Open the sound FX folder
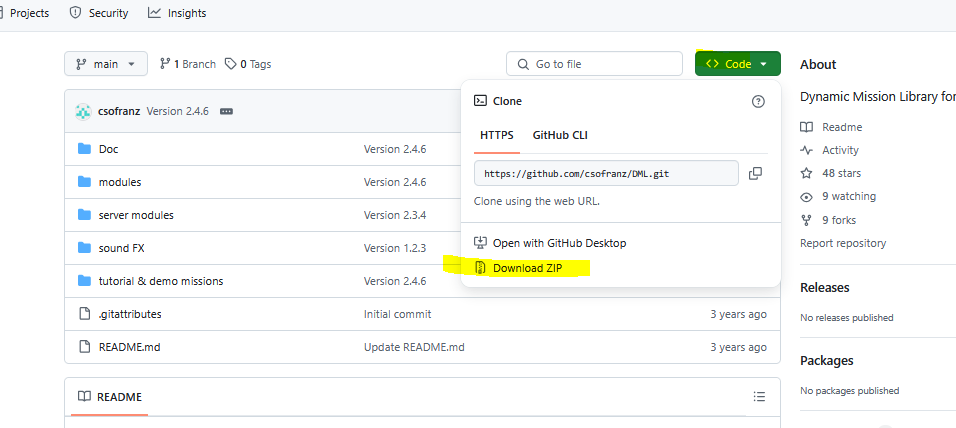Viewport: 956px width, 428px height. (x=121, y=248)
